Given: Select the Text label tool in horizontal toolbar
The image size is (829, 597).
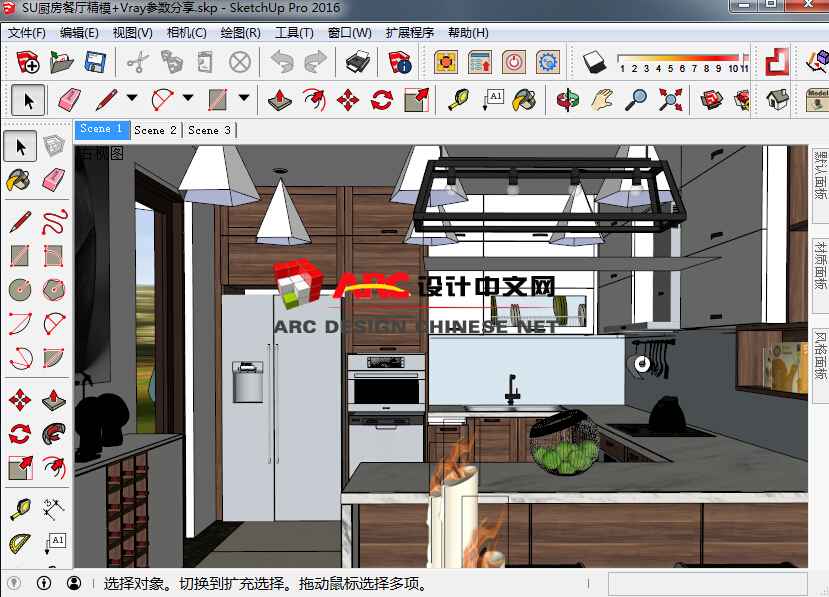Looking at the screenshot, I should pyautogui.click(x=492, y=99).
